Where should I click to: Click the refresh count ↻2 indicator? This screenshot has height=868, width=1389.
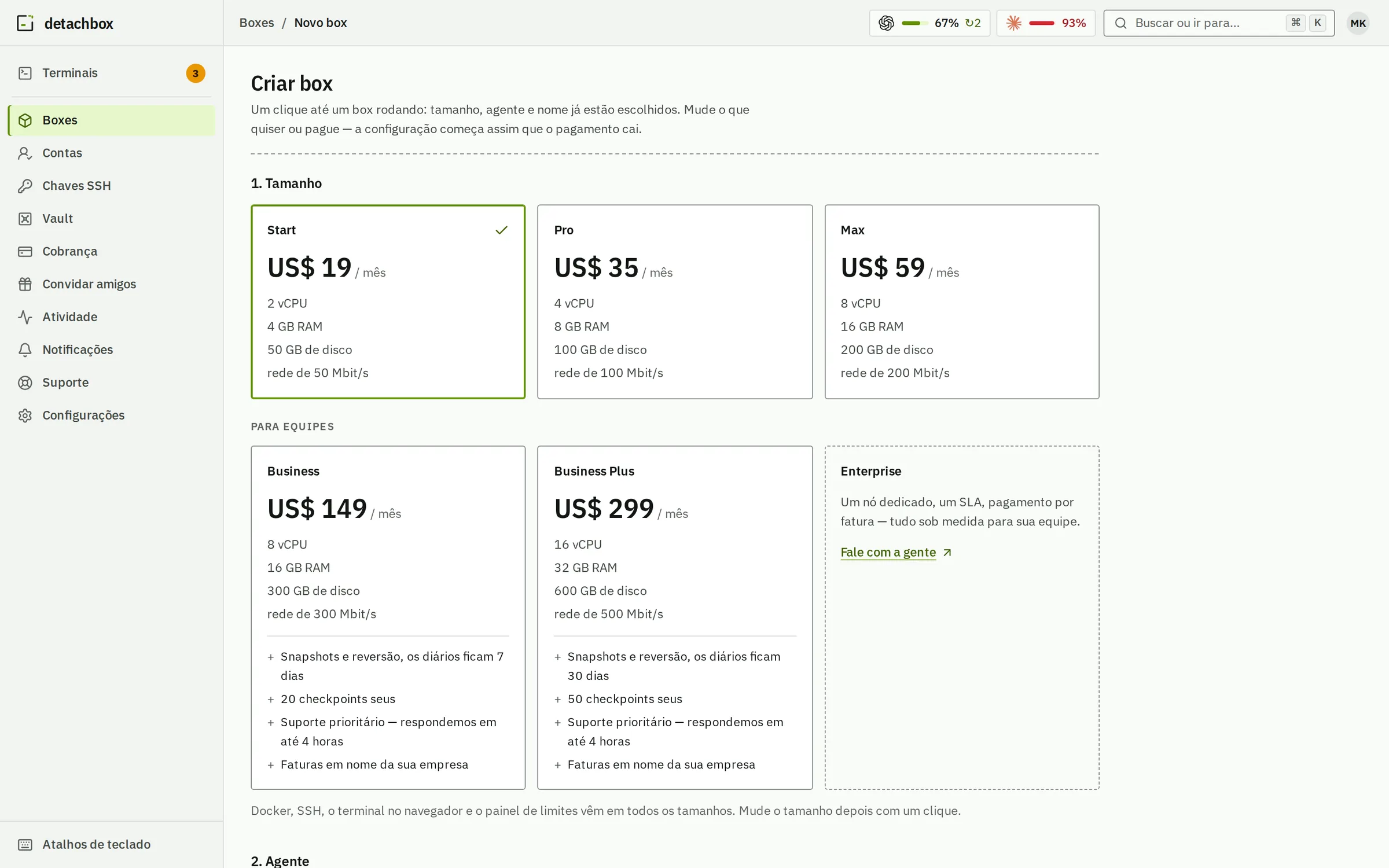point(973,23)
